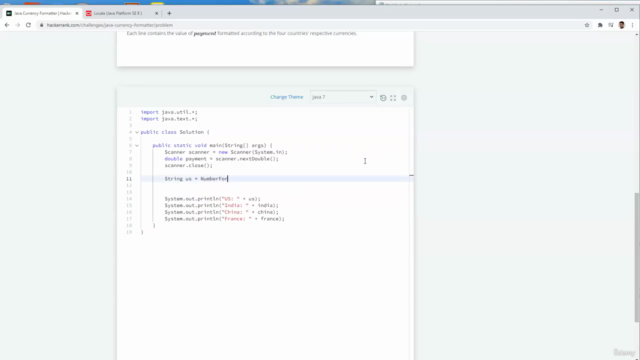Enter fullscreen editor mode icon
Viewport: 640px width, 360px height.
[393, 98]
